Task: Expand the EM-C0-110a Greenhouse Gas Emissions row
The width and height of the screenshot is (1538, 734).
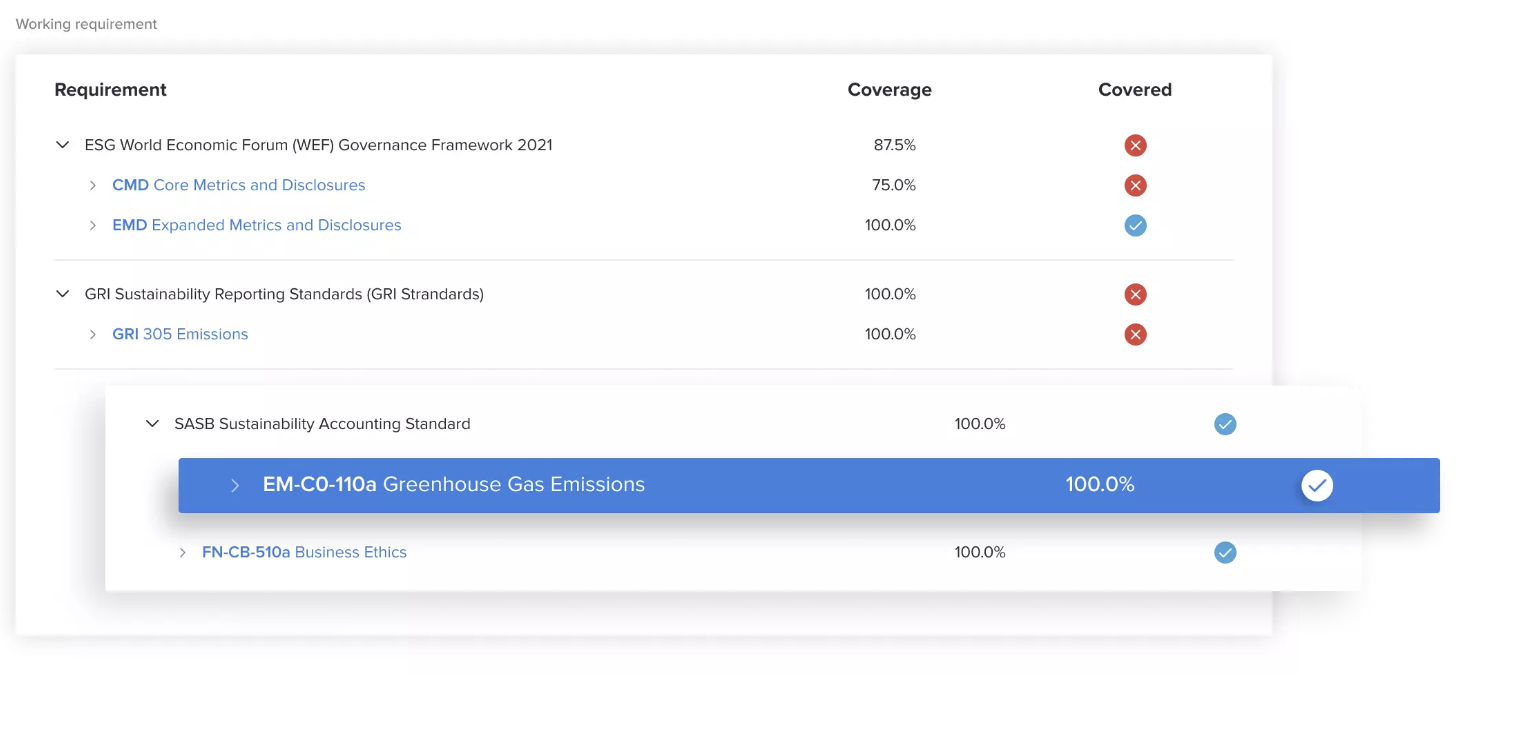Action: pos(235,485)
